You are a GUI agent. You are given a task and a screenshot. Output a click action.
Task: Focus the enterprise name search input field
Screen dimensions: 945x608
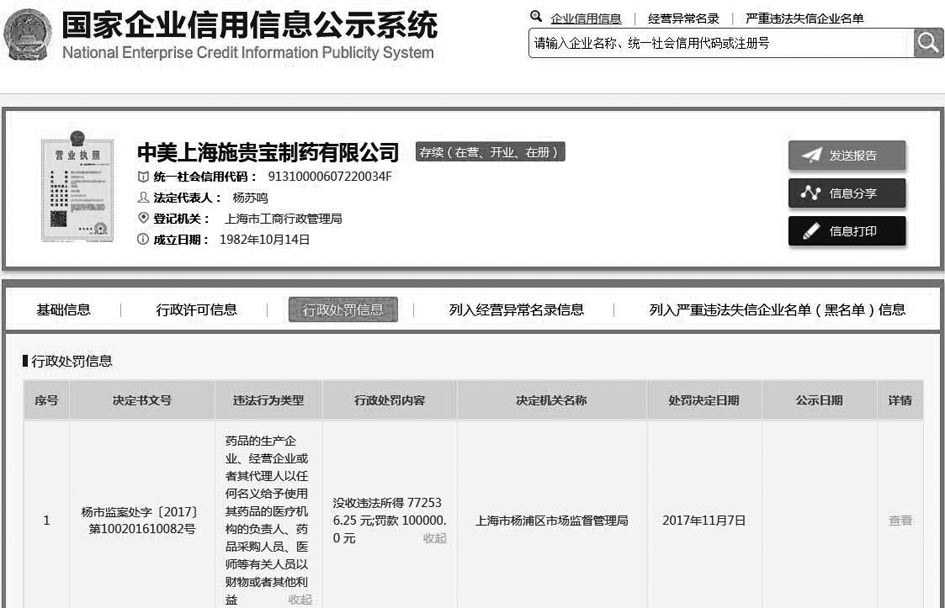click(721, 43)
